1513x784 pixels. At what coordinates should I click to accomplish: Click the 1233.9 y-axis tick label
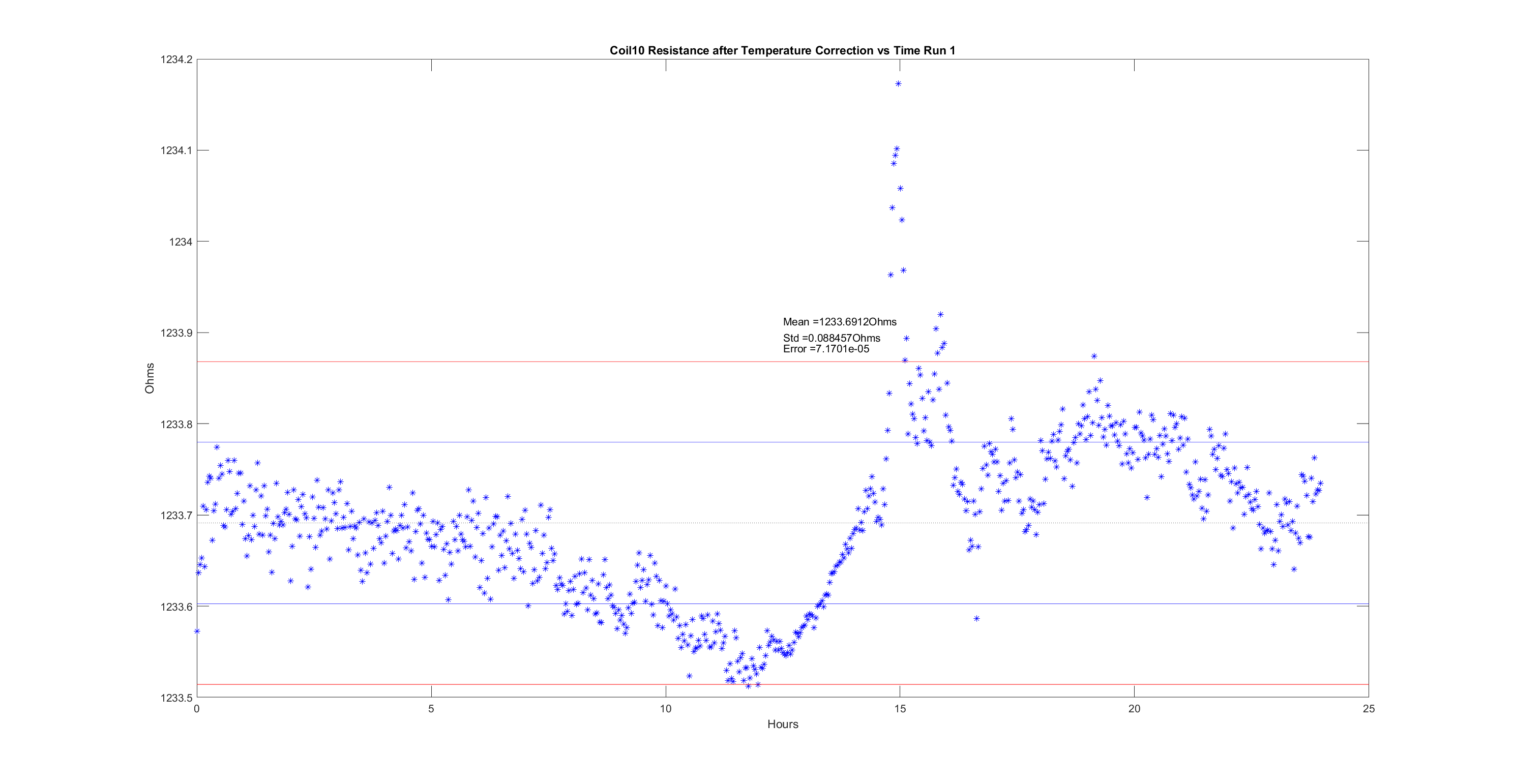176,333
